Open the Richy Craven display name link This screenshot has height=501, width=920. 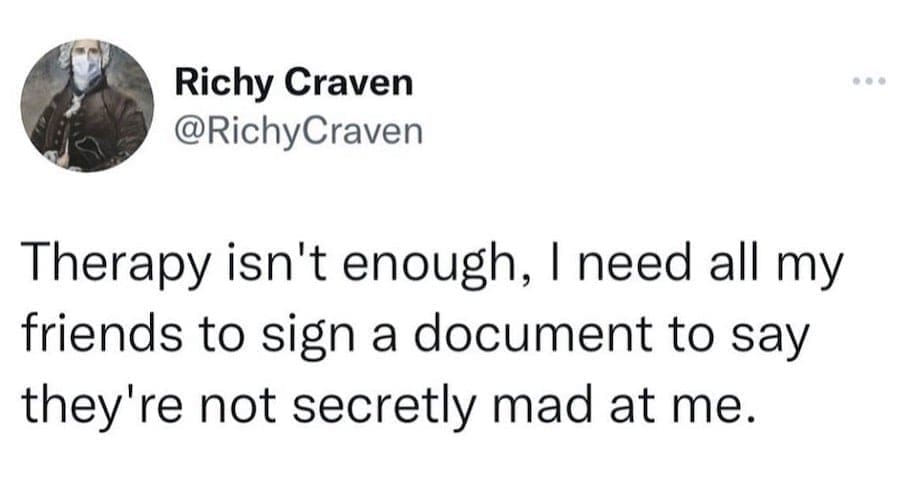tap(292, 82)
